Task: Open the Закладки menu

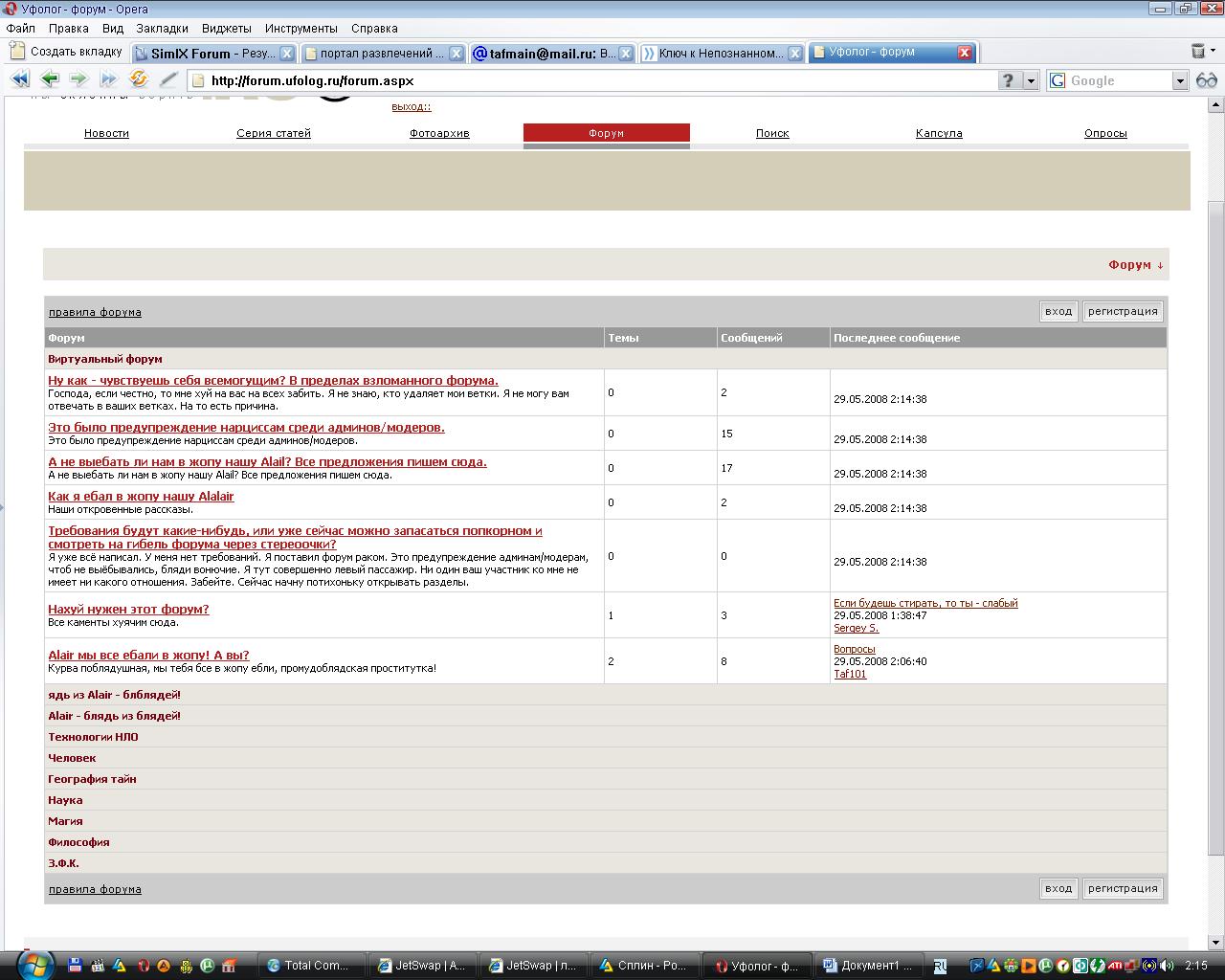Action: [162, 29]
